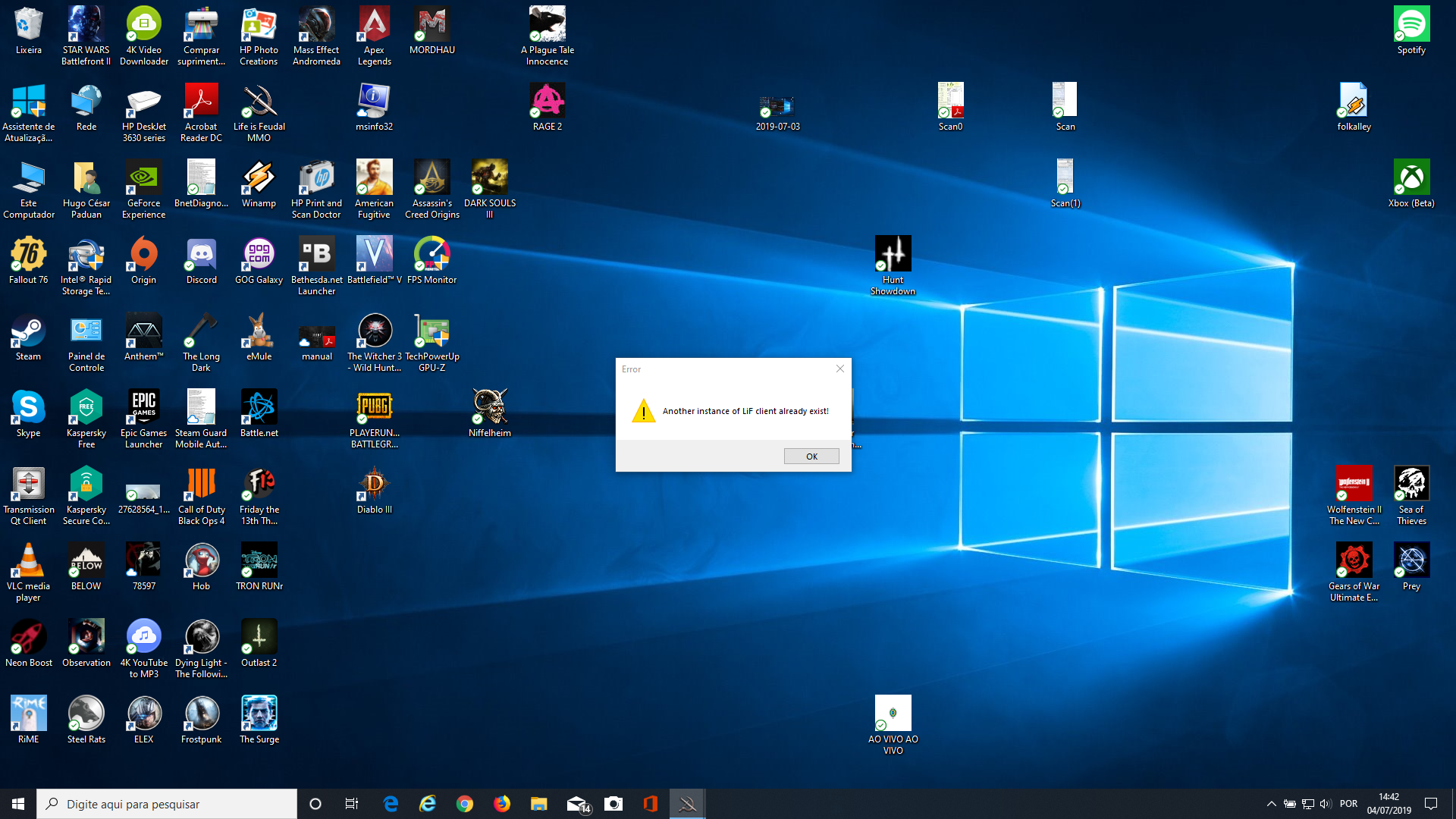This screenshot has height=819, width=1456.
Task: Close the Error dialog with X
Action: tap(839, 369)
